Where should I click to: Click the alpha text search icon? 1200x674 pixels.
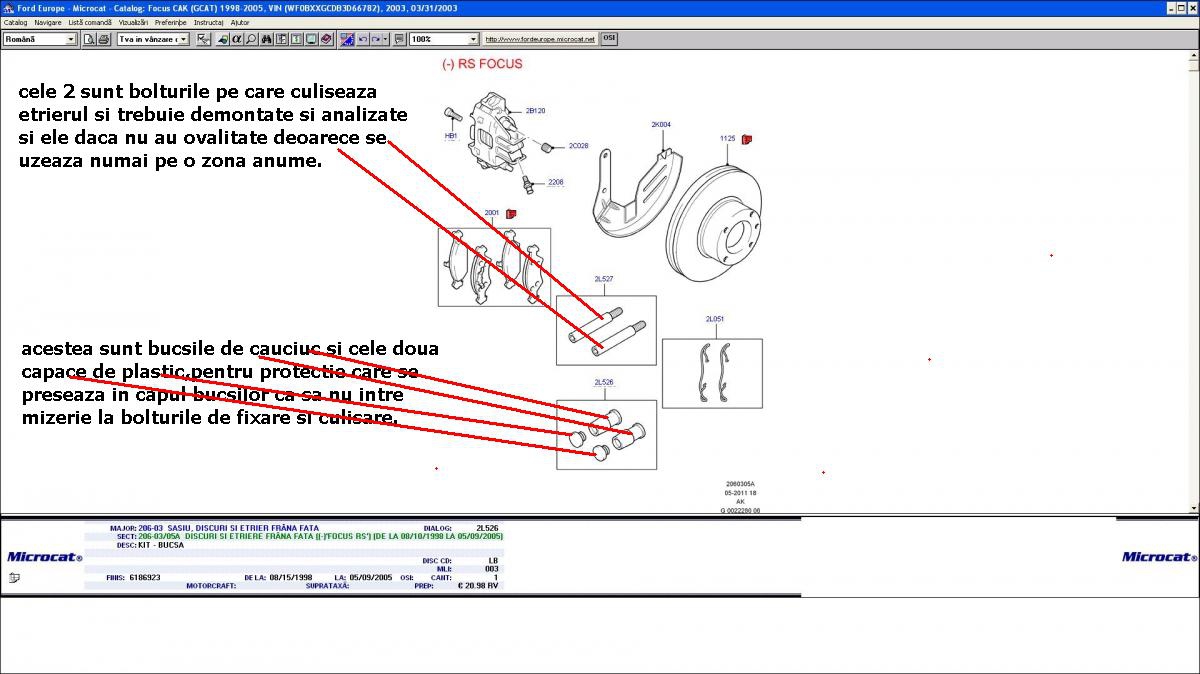click(237, 39)
